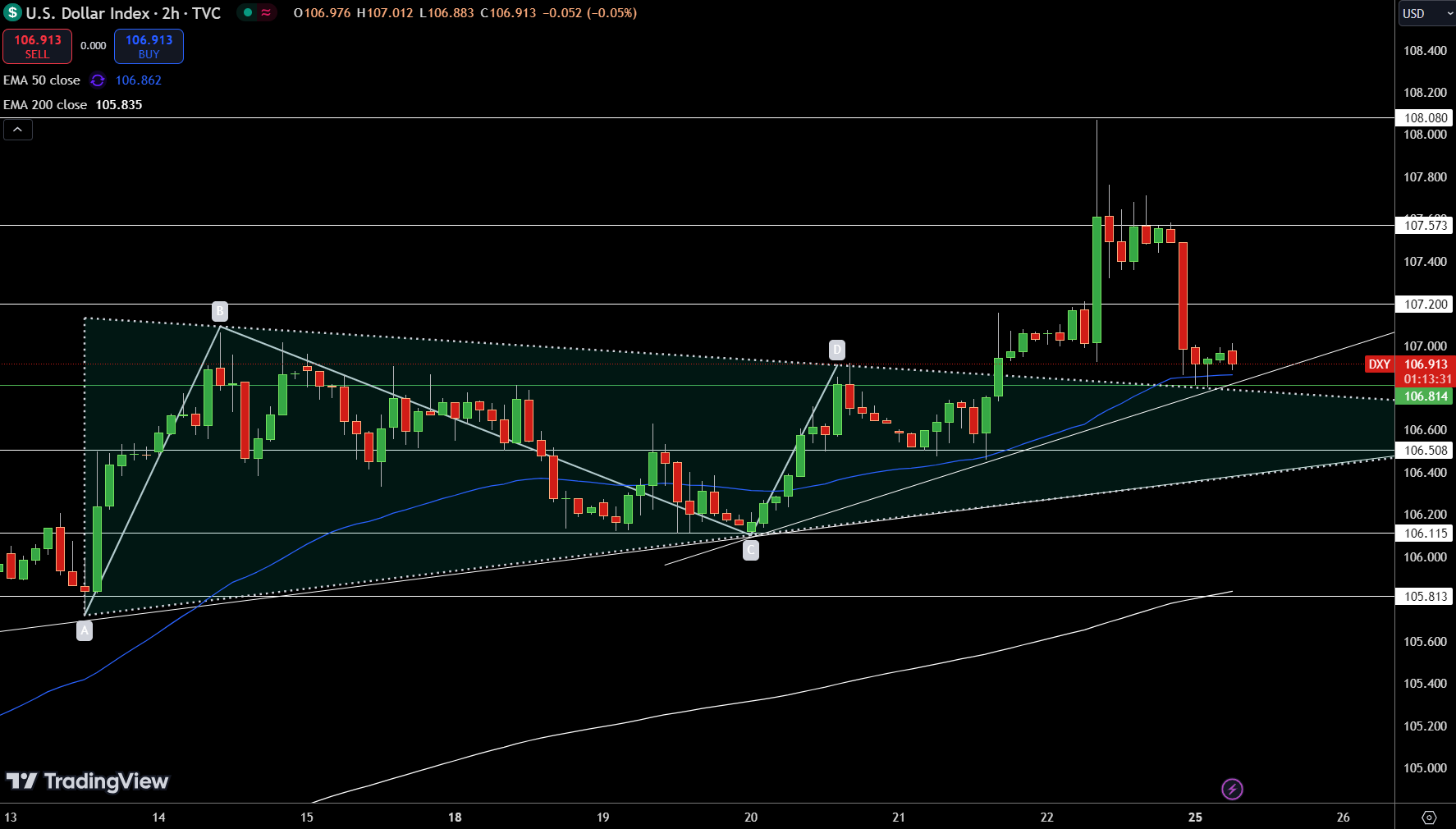The width and height of the screenshot is (1456, 829).
Task: Click the TradingView logo
Action: (87, 781)
